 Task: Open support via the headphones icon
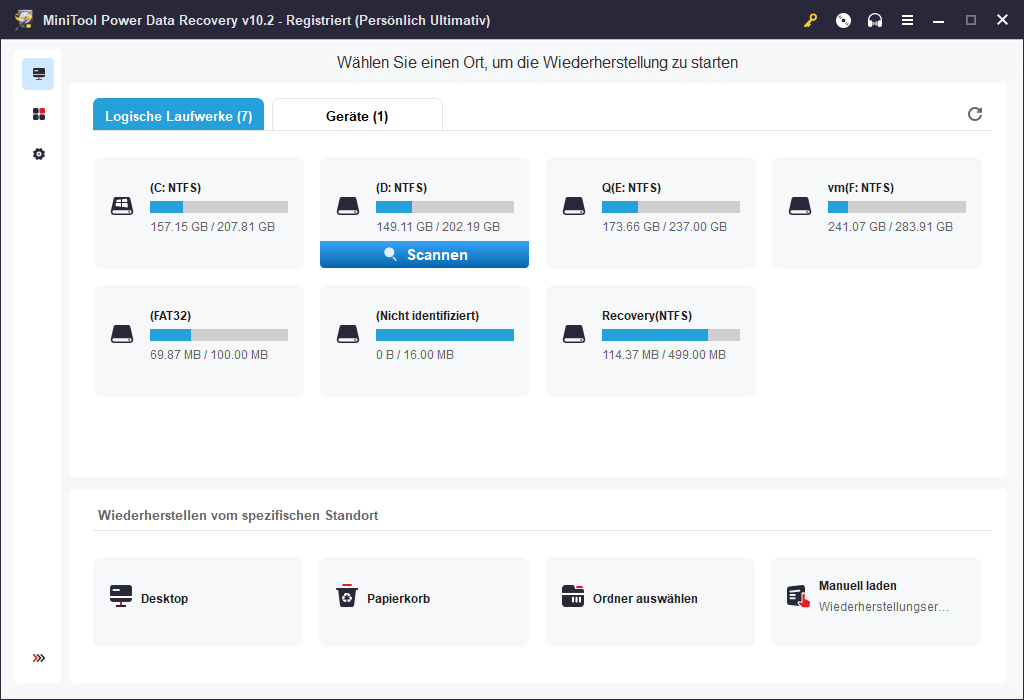(875, 20)
